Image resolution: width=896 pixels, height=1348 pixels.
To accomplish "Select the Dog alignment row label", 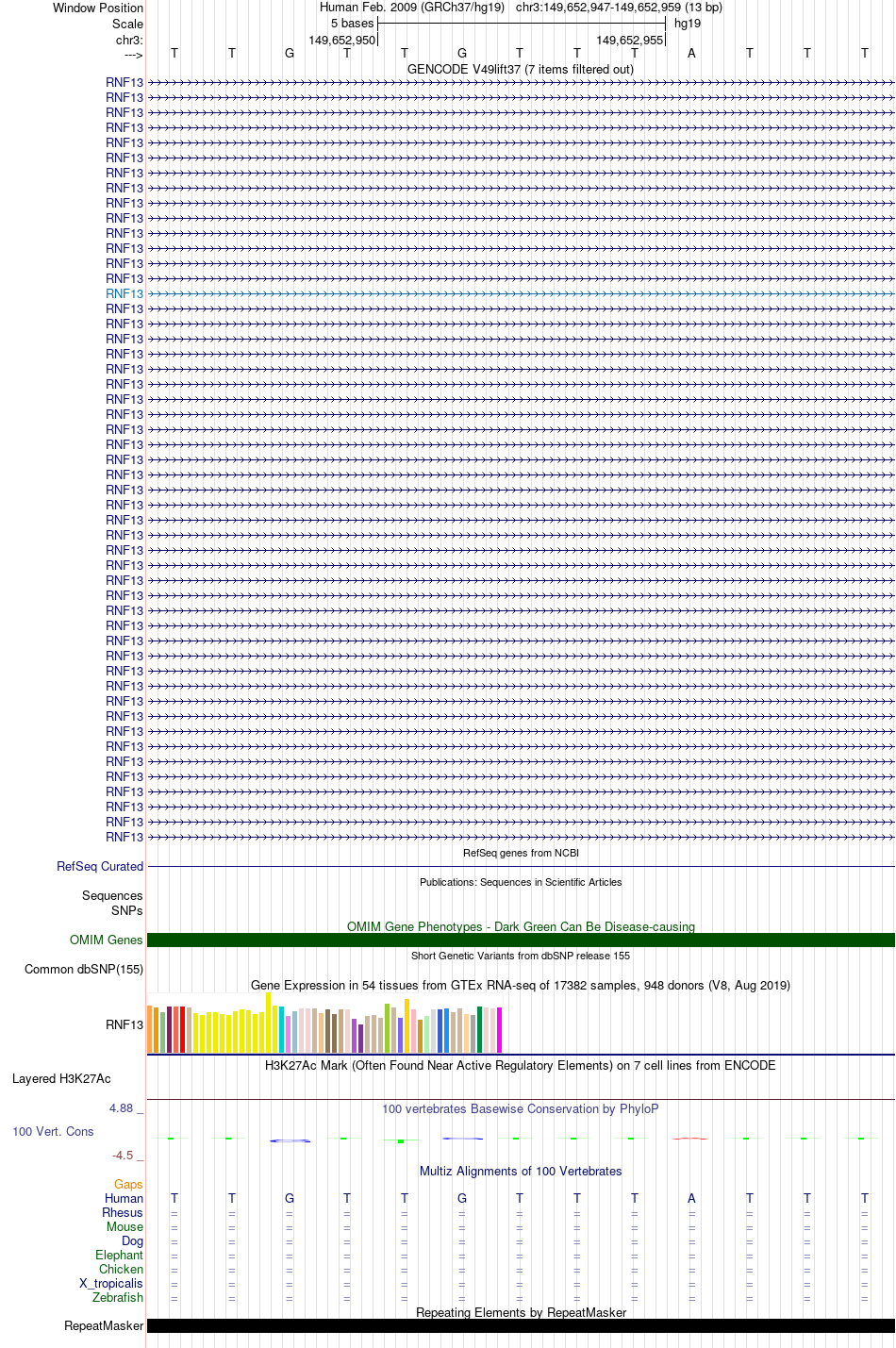I will [x=132, y=1240].
